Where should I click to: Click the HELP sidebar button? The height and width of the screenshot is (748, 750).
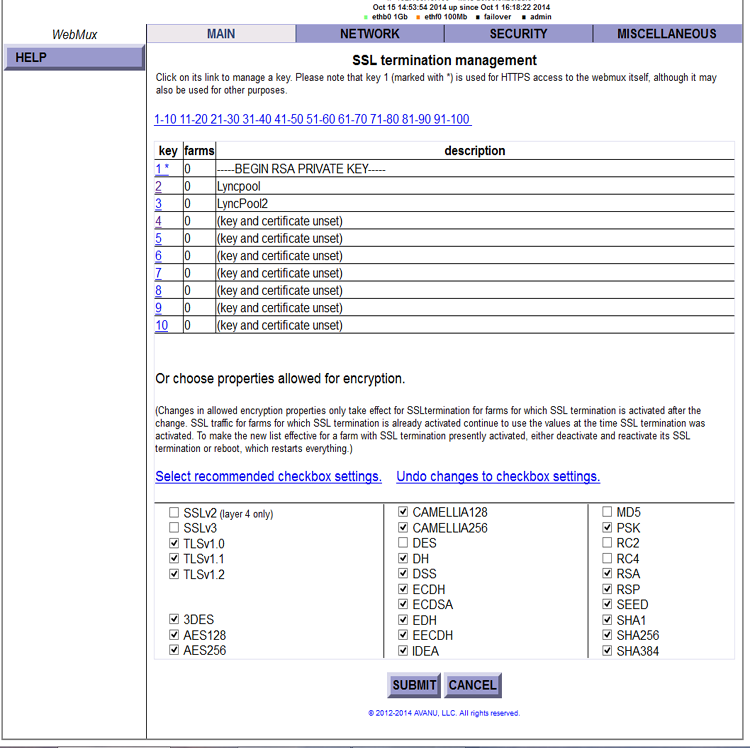74,57
